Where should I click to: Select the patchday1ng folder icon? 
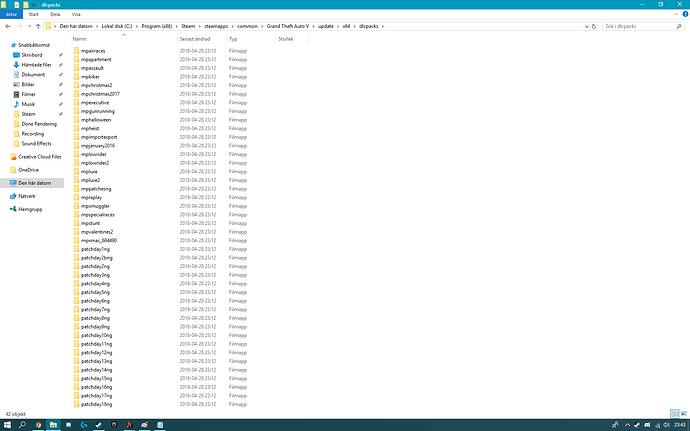77,249
